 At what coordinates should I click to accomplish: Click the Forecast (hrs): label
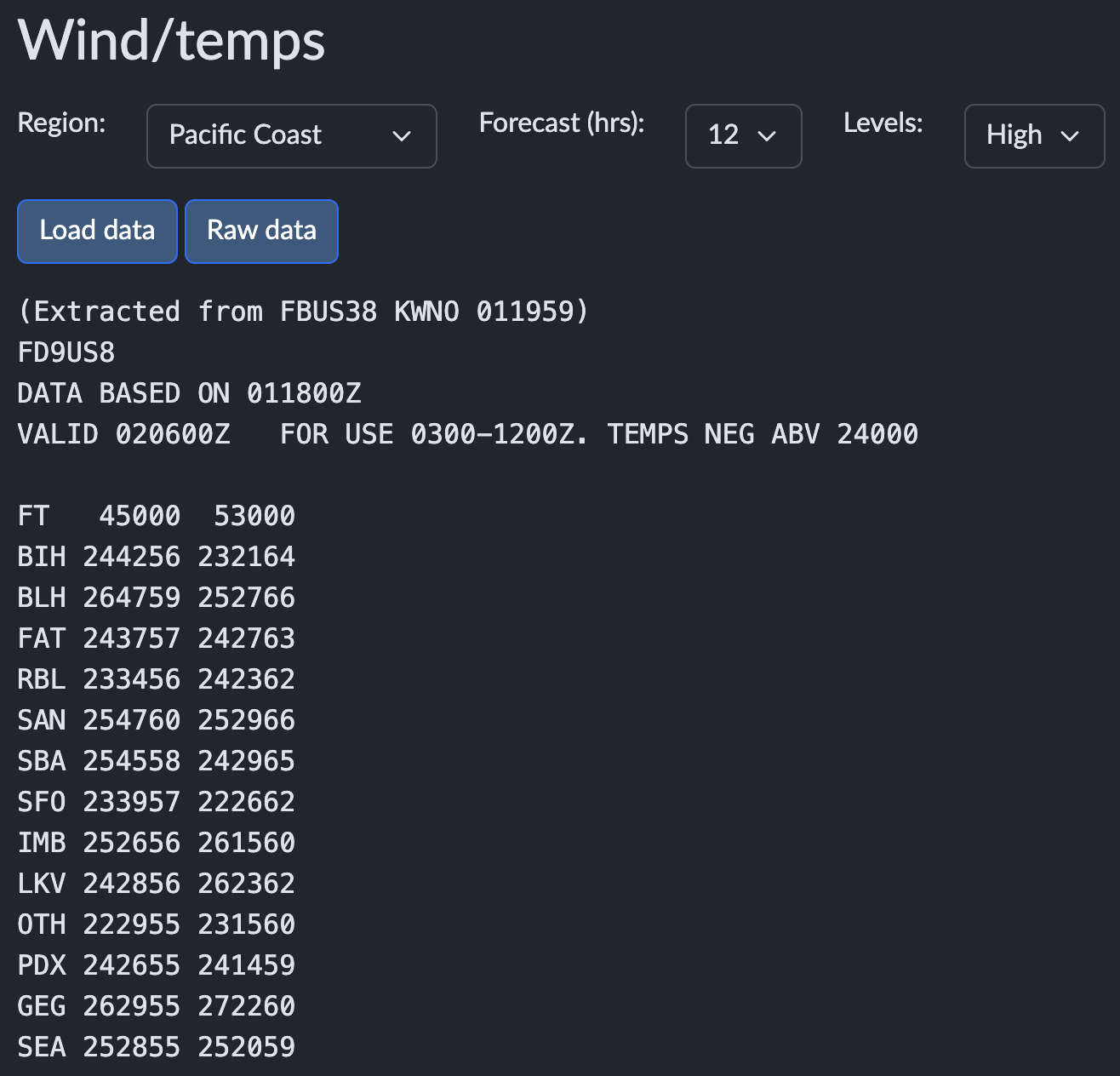click(562, 123)
